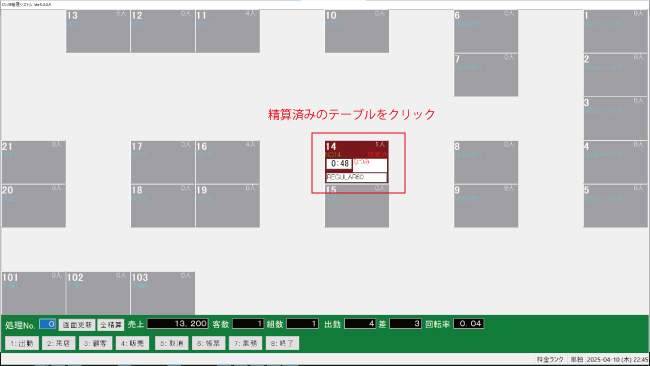The height and width of the screenshot is (366, 650).
Task: Click the 7:業務 button
Action: click(x=245, y=343)
